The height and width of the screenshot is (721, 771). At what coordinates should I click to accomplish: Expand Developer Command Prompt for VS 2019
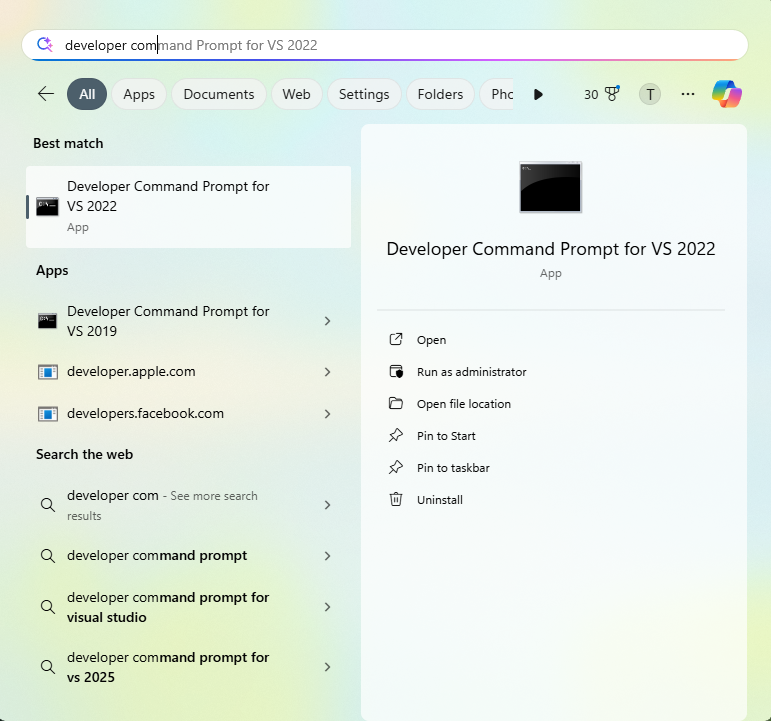click(x=327, y=321)
